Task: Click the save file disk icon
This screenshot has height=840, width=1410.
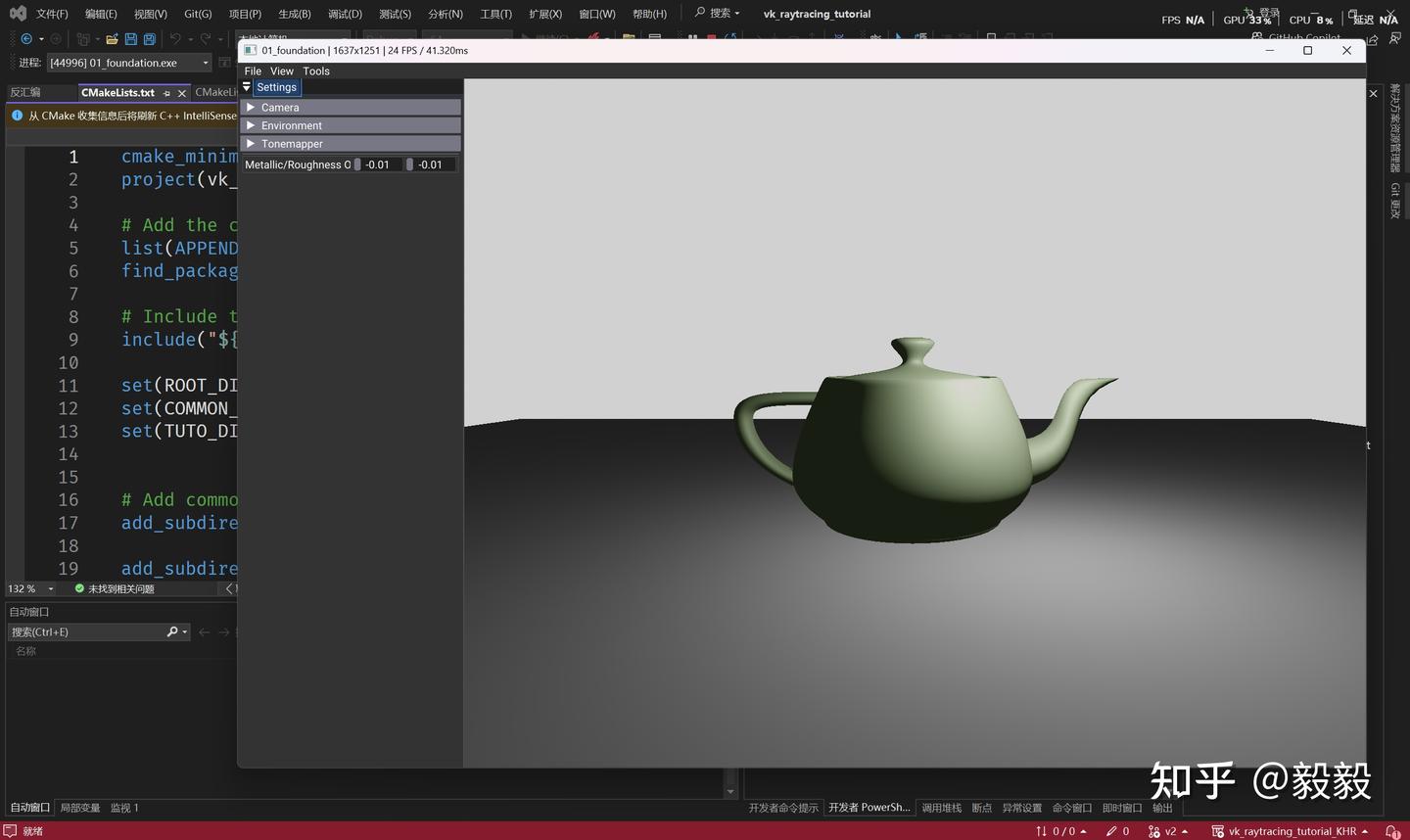Action: click(130, 39)
